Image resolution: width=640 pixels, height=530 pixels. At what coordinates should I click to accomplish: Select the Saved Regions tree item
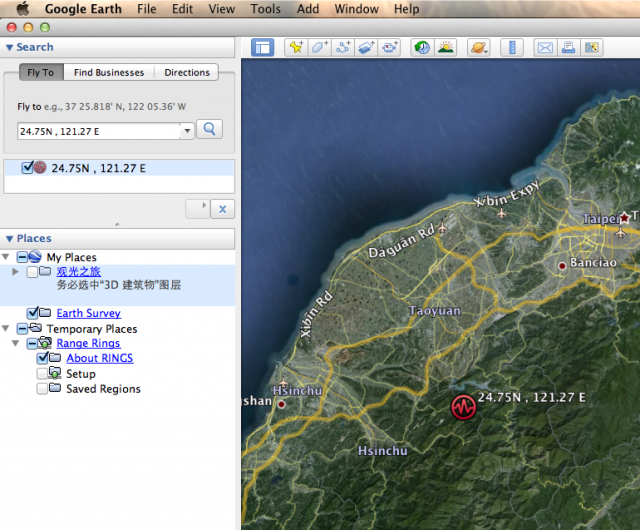(103, 389)
